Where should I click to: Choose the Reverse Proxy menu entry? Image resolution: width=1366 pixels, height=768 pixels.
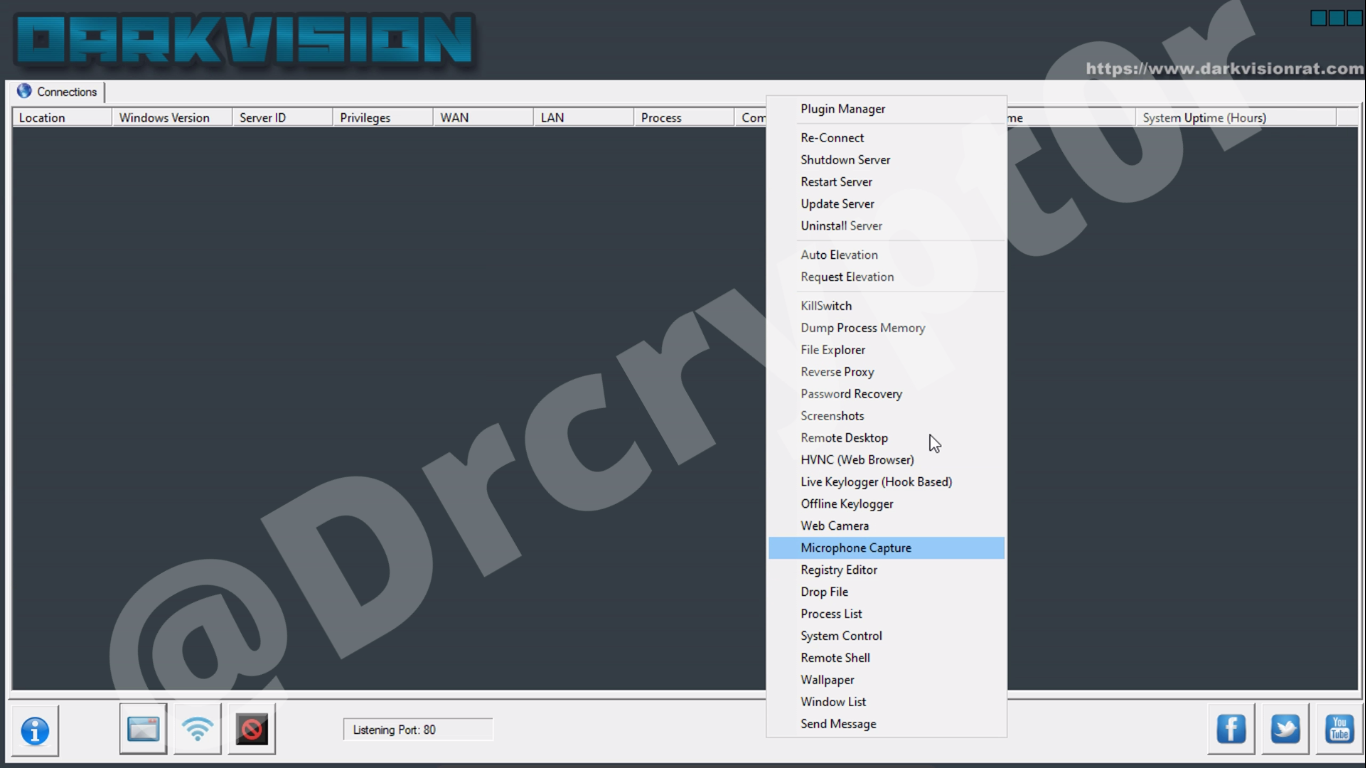(x=886, y=372)
